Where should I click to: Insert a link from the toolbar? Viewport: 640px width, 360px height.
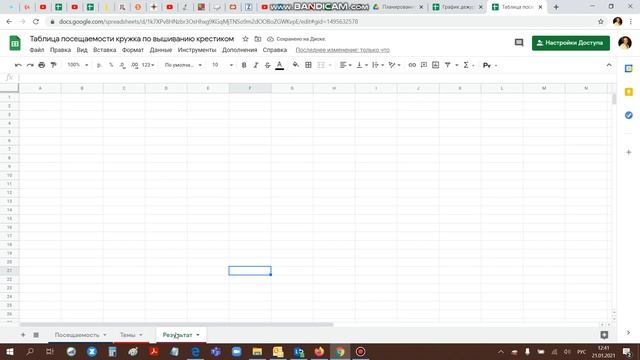click(x=412, y=65)
